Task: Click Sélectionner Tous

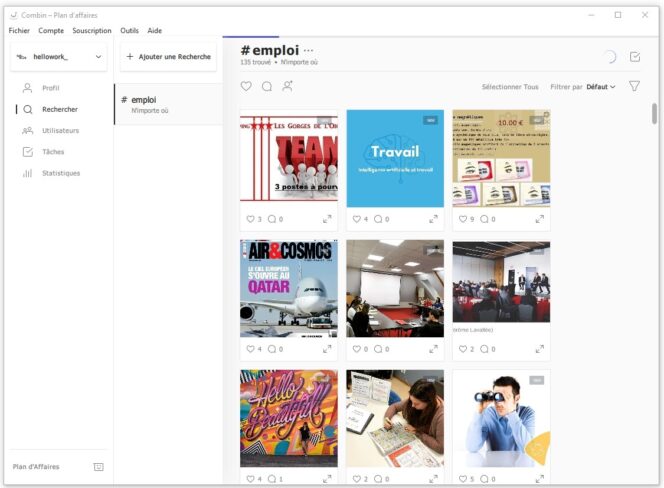Action: pos(510,87)
